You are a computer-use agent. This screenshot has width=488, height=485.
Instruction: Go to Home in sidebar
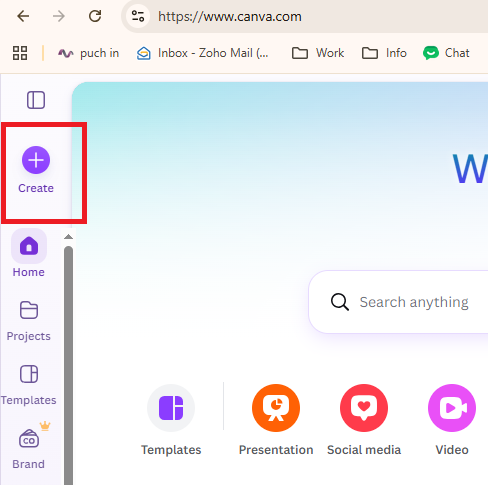(29, 253)
